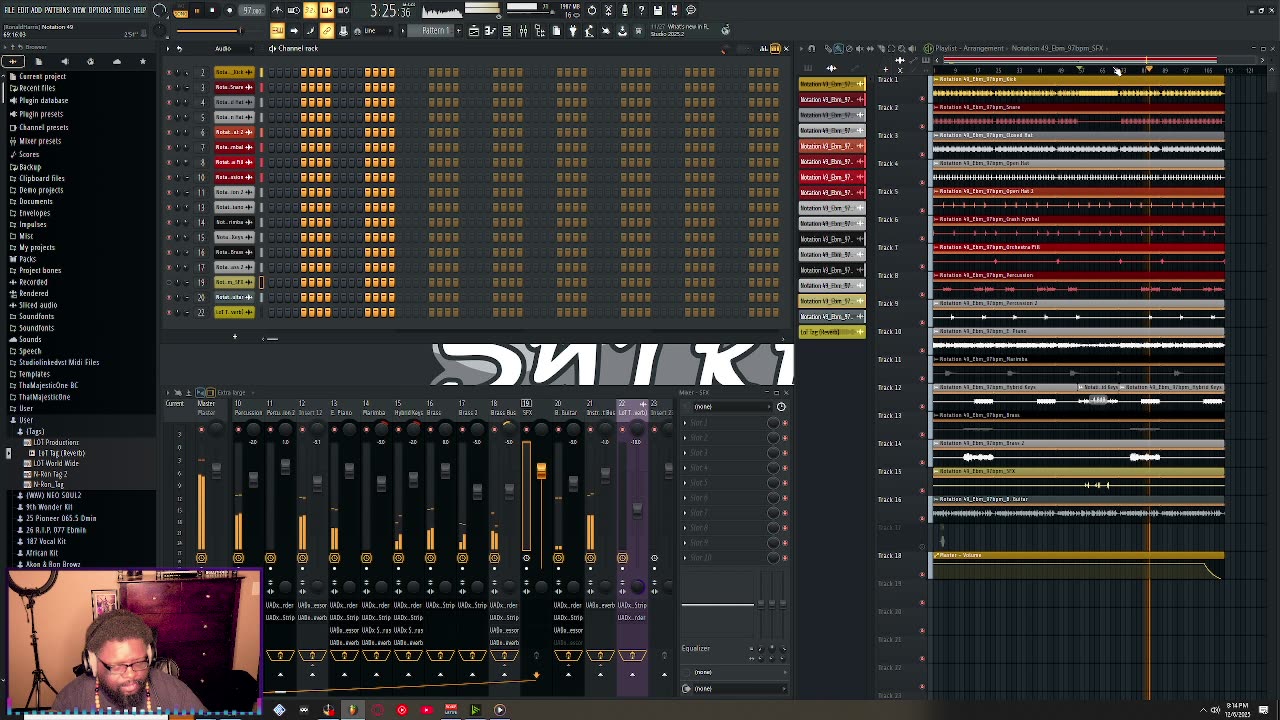This screenshot has height=720, width=1280.
Task: Click the FL Studio icon in Windows taskbar
Action: tap(351, 710)
